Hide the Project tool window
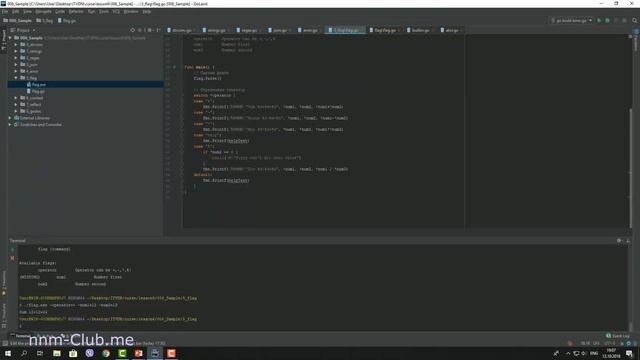640x360 pixels. pyautogui.click(x=158, y=30)
